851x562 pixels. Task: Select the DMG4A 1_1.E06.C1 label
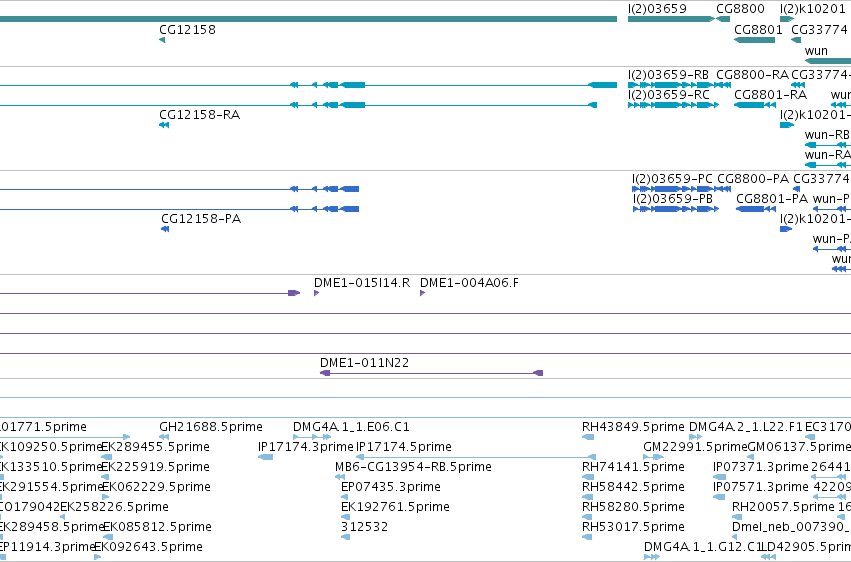coord(351,427)
